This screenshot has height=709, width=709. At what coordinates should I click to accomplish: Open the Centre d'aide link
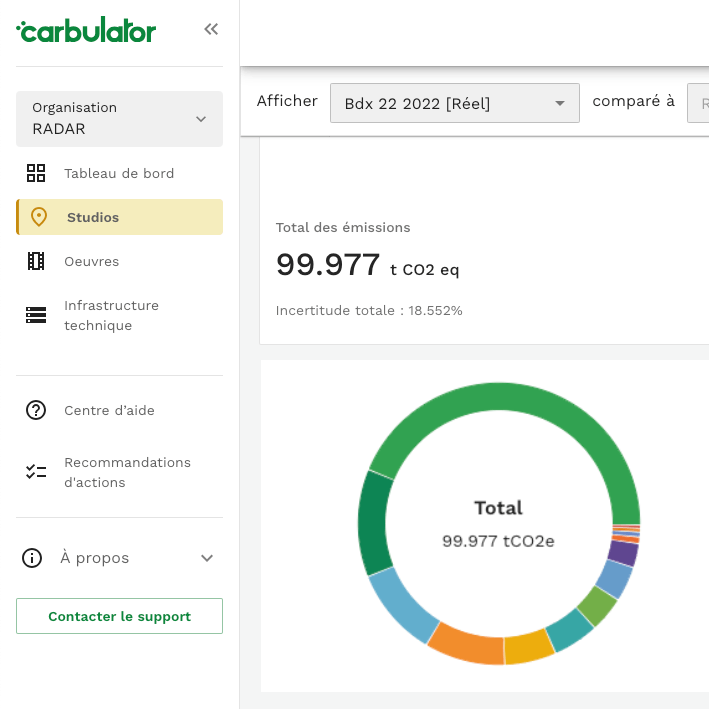click(109, 410)
